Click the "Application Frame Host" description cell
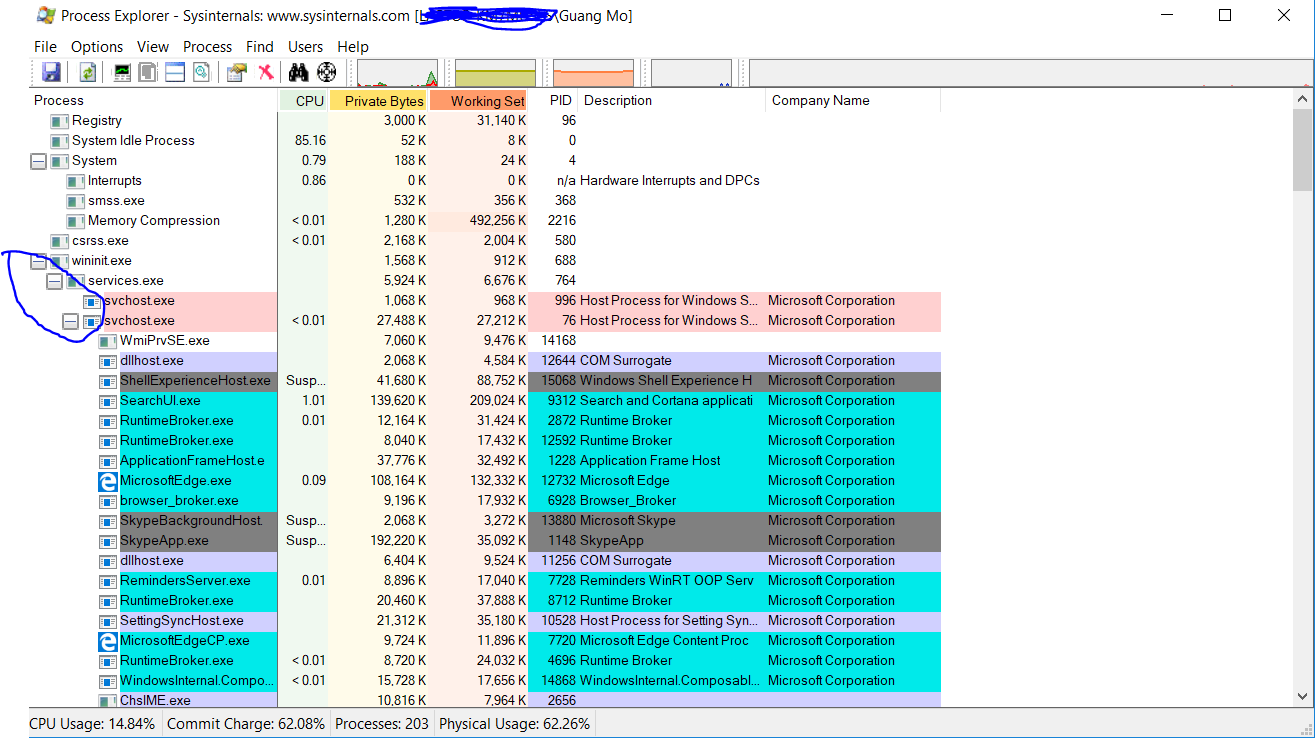The height and width of the screenshot is (738, 1315). [650, 461]
